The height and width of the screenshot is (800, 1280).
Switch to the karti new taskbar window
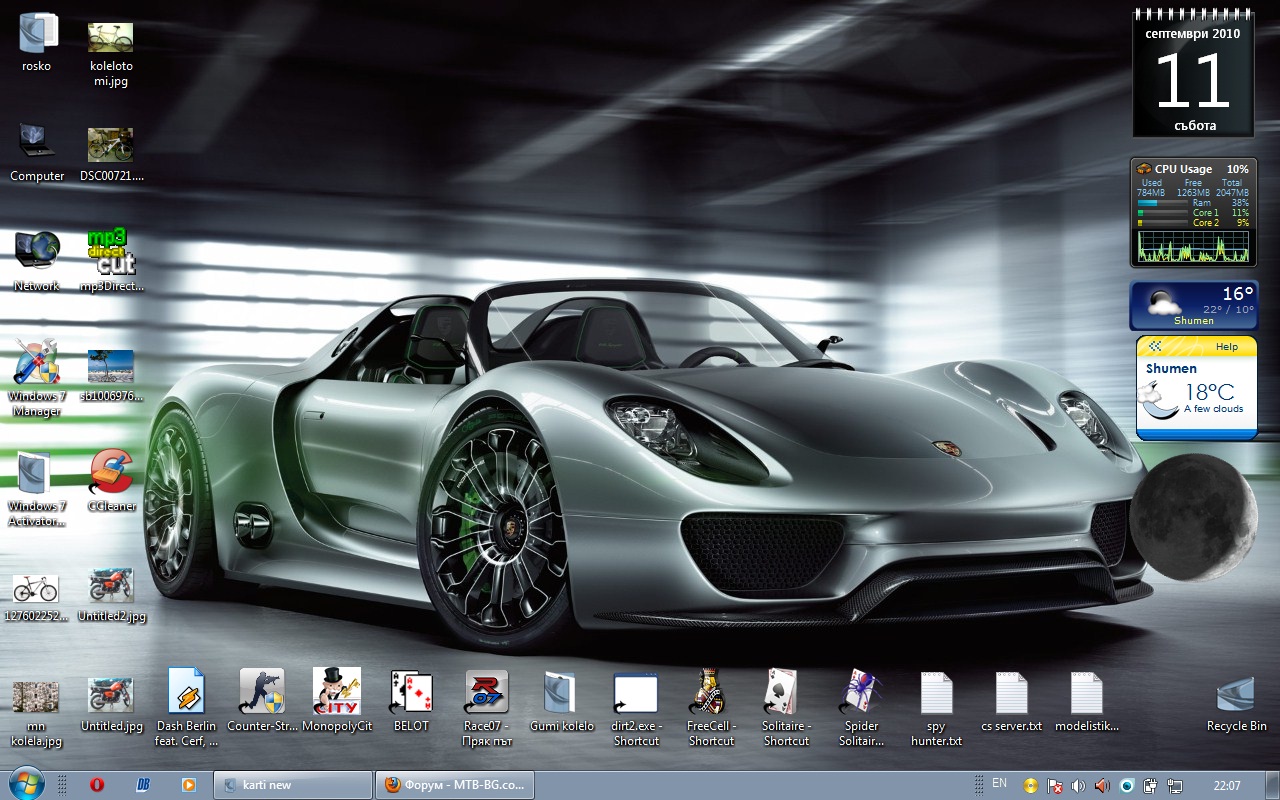tap(292, 785)
